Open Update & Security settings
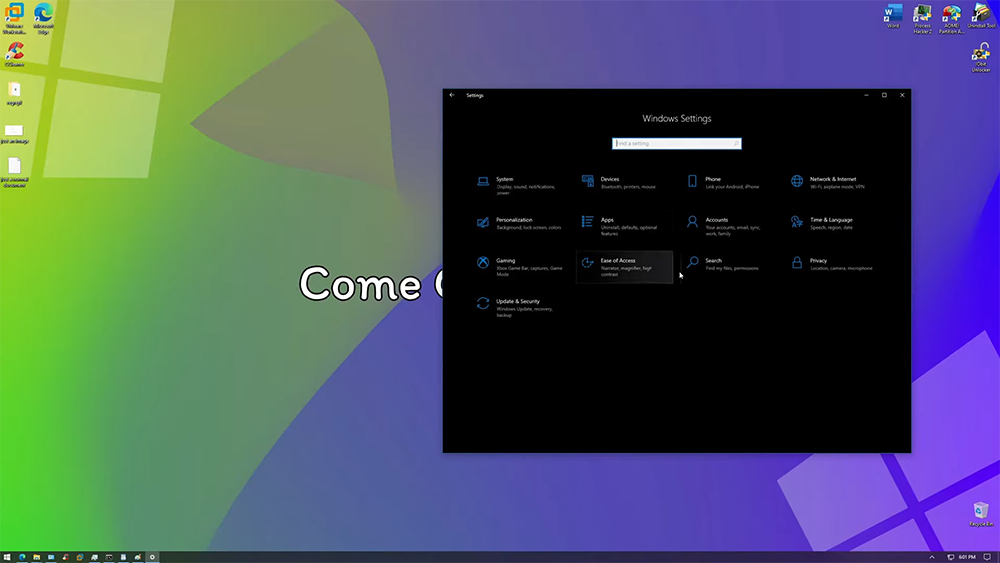Screen dimensions: 1000x563 [520, 307]
